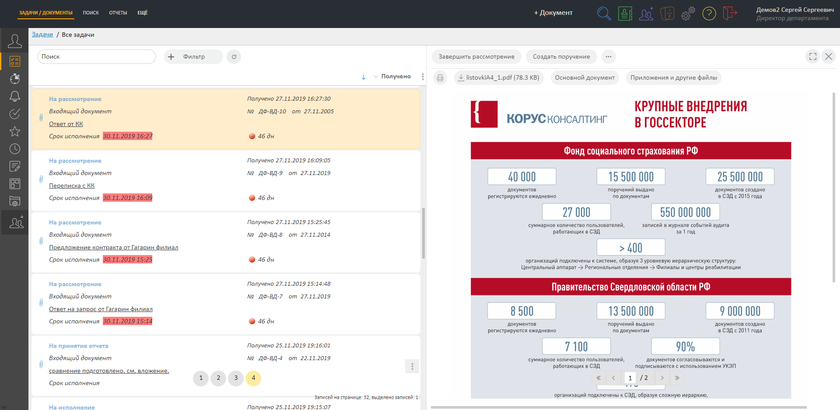840x410 pixels.
Task: Click the Поиск search input field
Action: (96, 57)
